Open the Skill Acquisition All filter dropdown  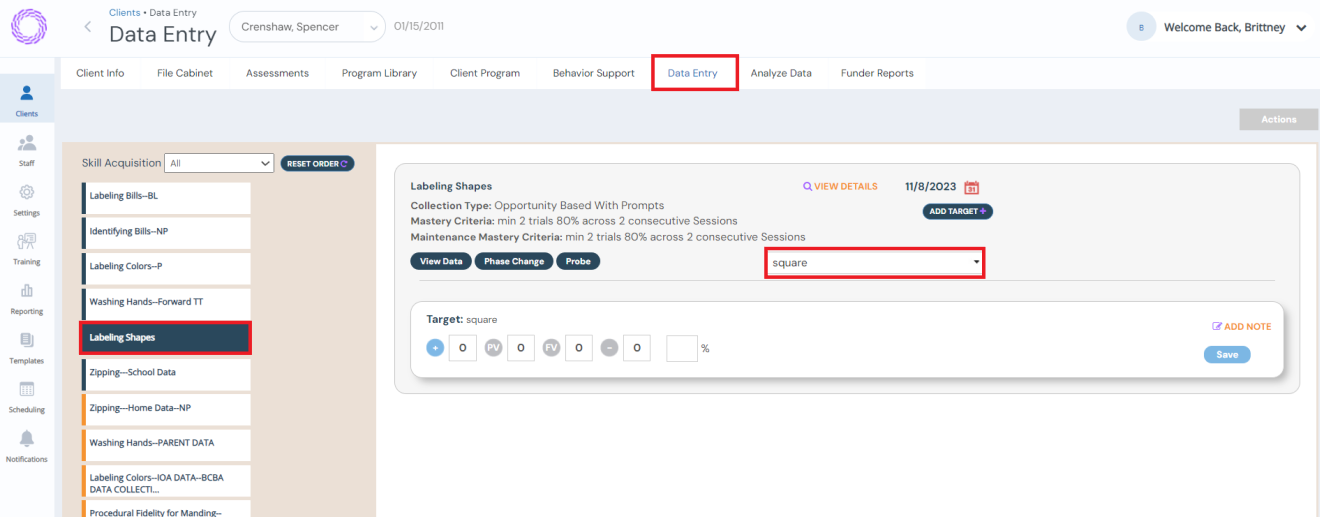click(x=220, y=163)
